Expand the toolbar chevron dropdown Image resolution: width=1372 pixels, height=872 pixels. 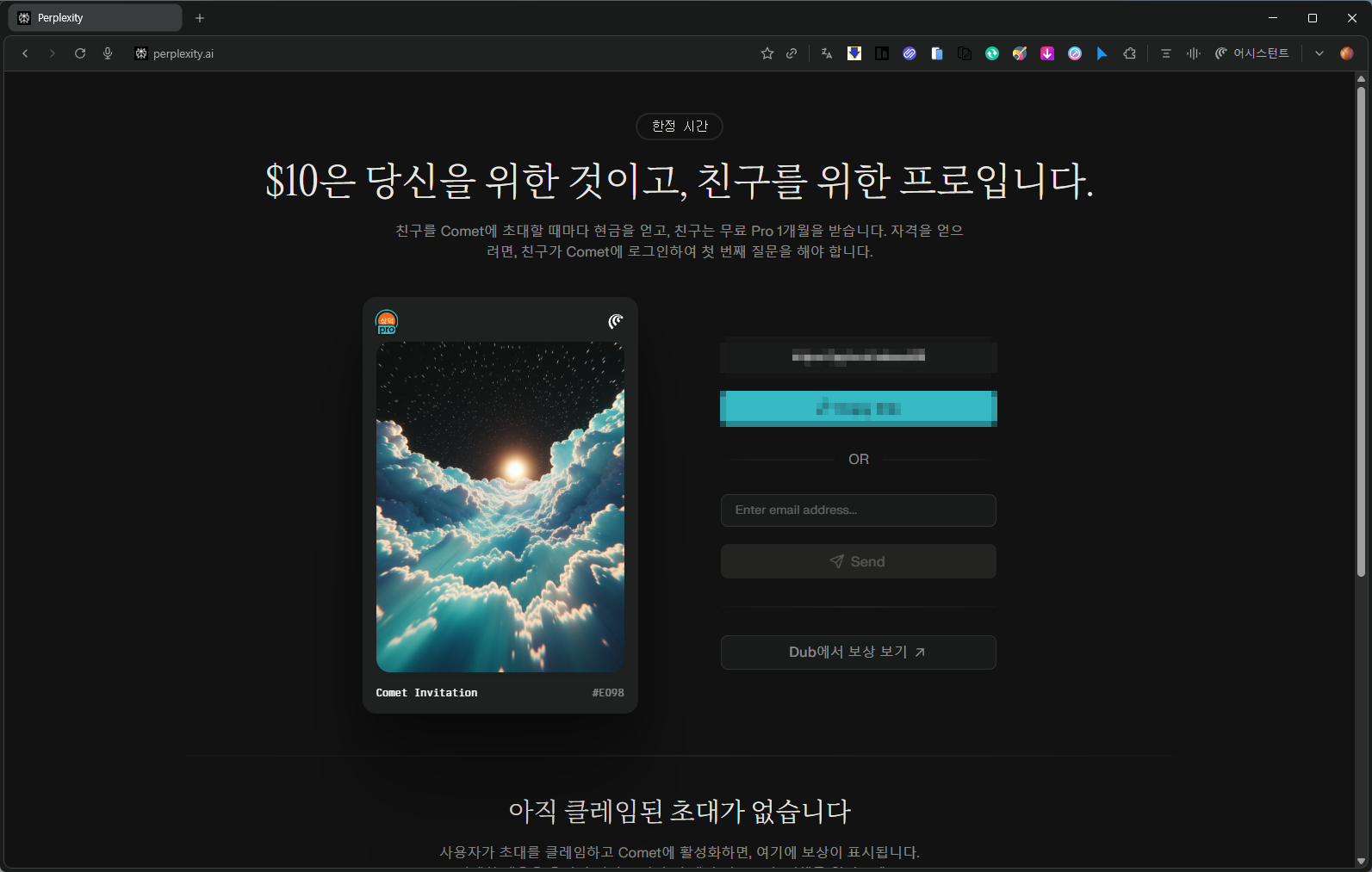(1319, 53)
